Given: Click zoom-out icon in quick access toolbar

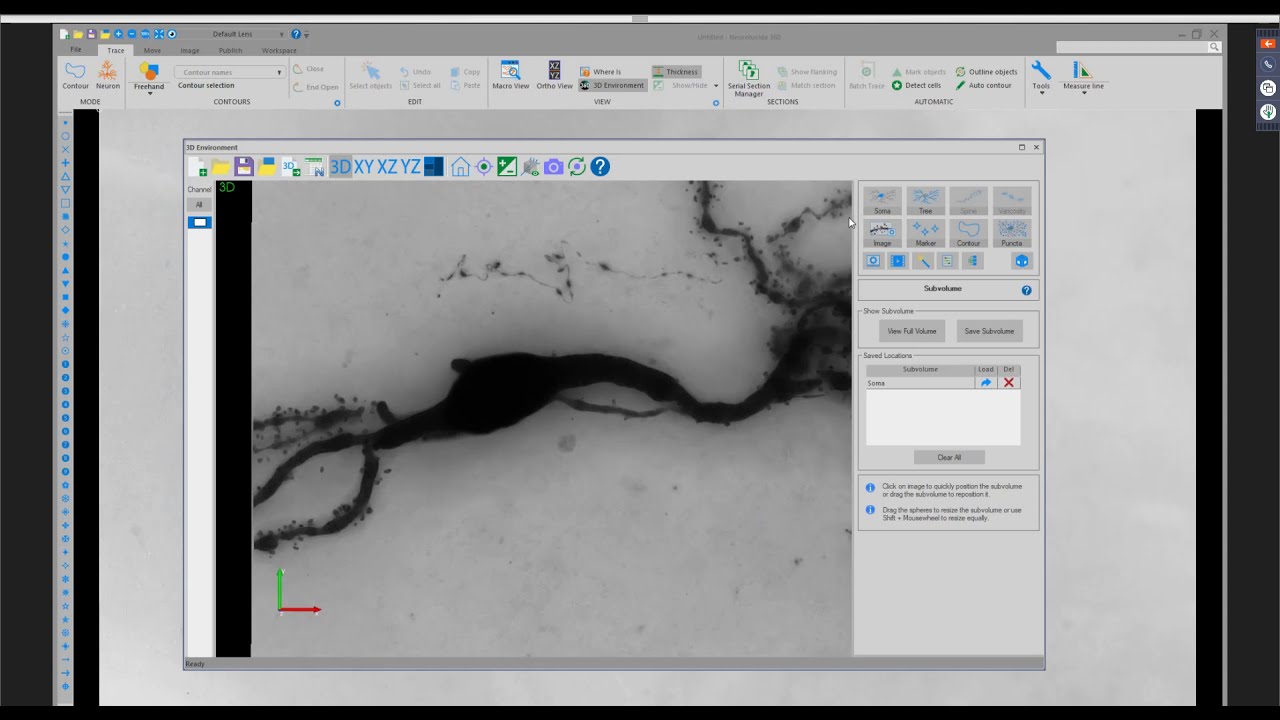Looking at the screenshot, I should 131,34.
